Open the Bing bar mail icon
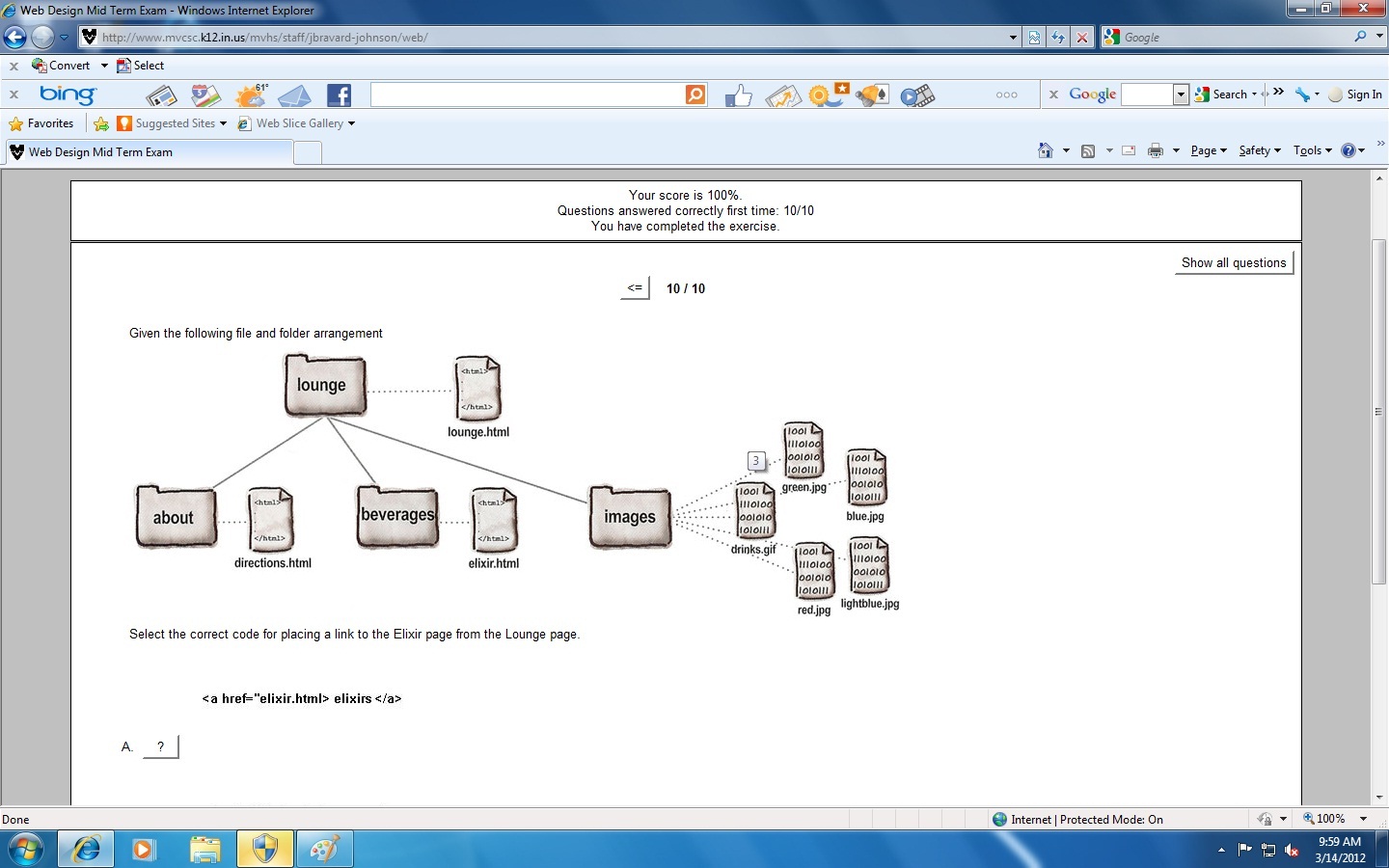 pyautogui.click(x=294, y=95)
